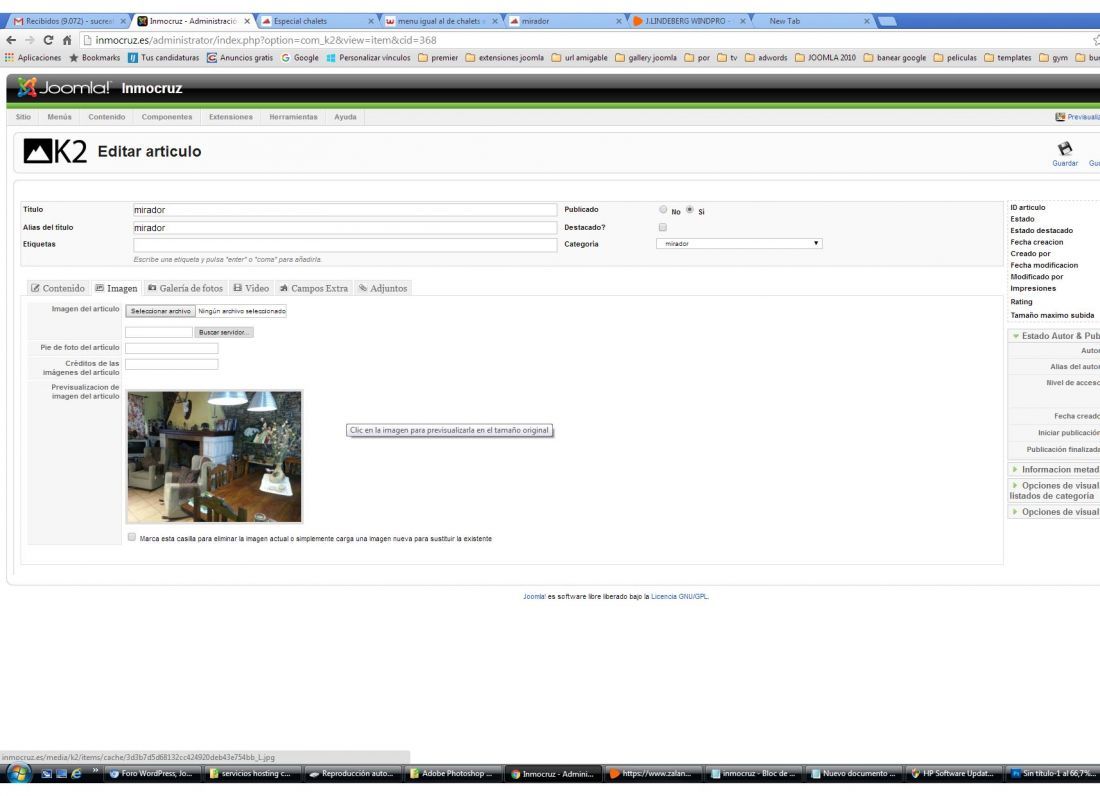Click the Joomla! logo in header
This screenshot has height=796, width=1100.
pyautogui.click(x=63, y=88)
